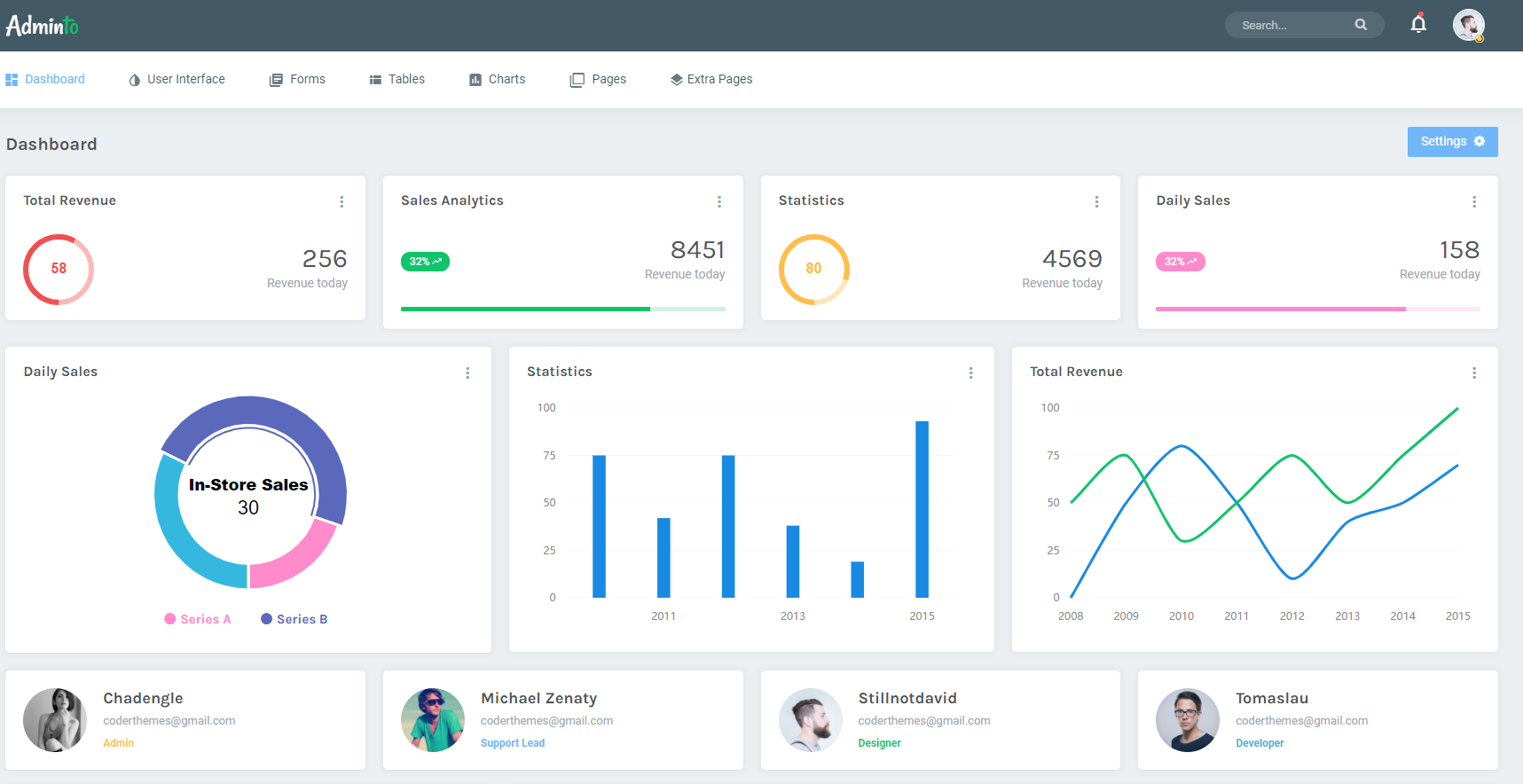
Task: Click the 58 circular revenue gauge
Action: 59,269
